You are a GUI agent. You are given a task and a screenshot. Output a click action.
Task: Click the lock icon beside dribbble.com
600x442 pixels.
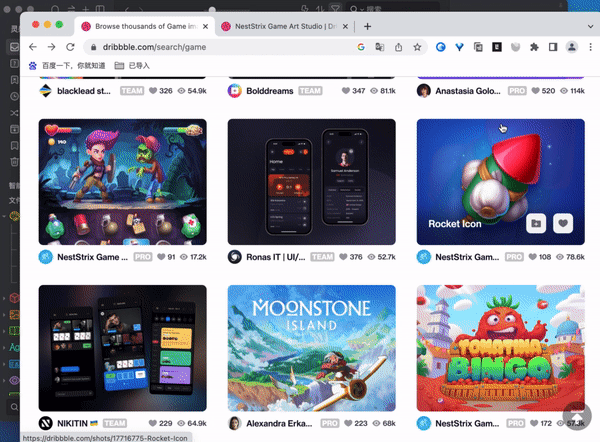93,47
